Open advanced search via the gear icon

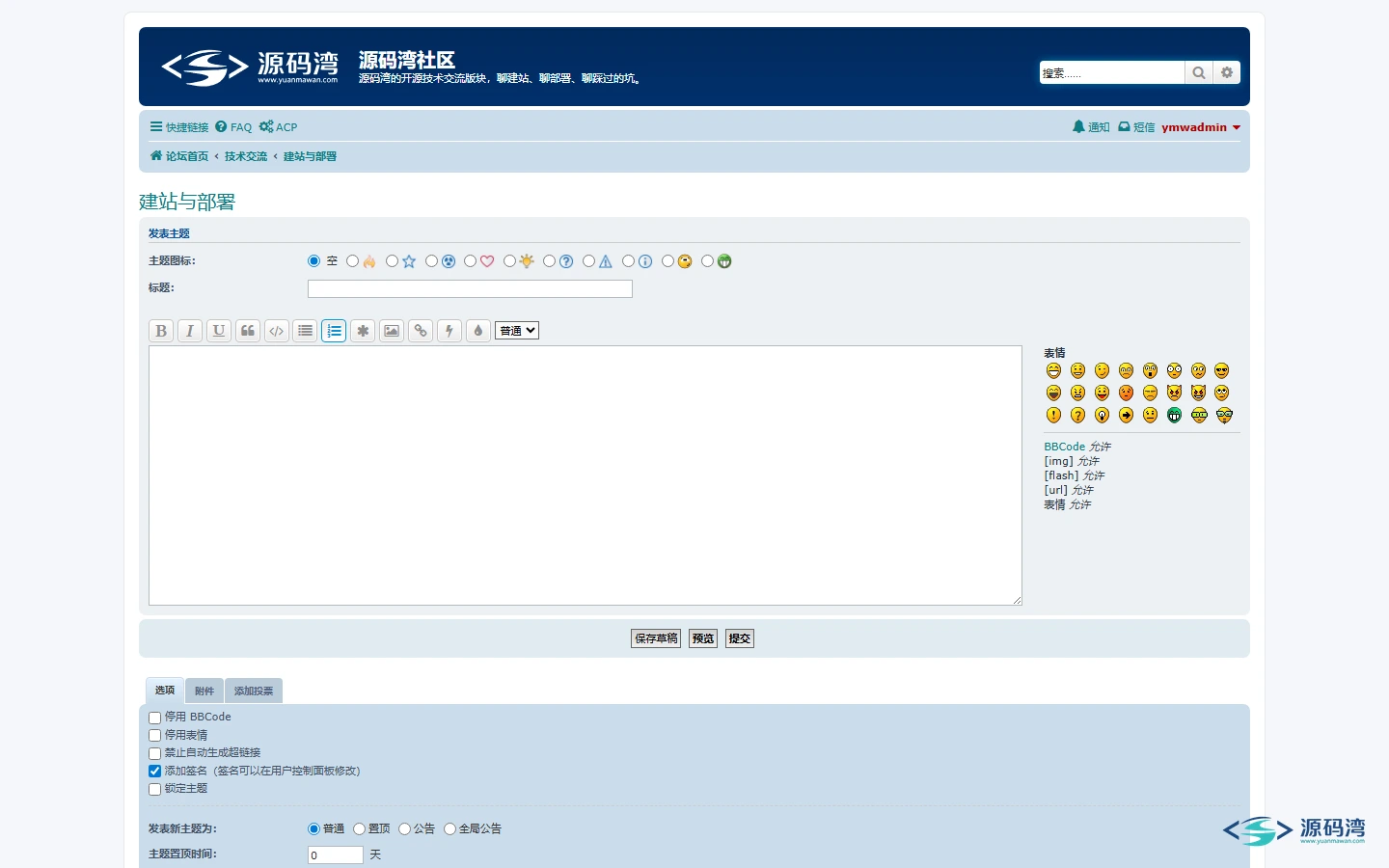pyautogui.click(x=1227, y=72)
